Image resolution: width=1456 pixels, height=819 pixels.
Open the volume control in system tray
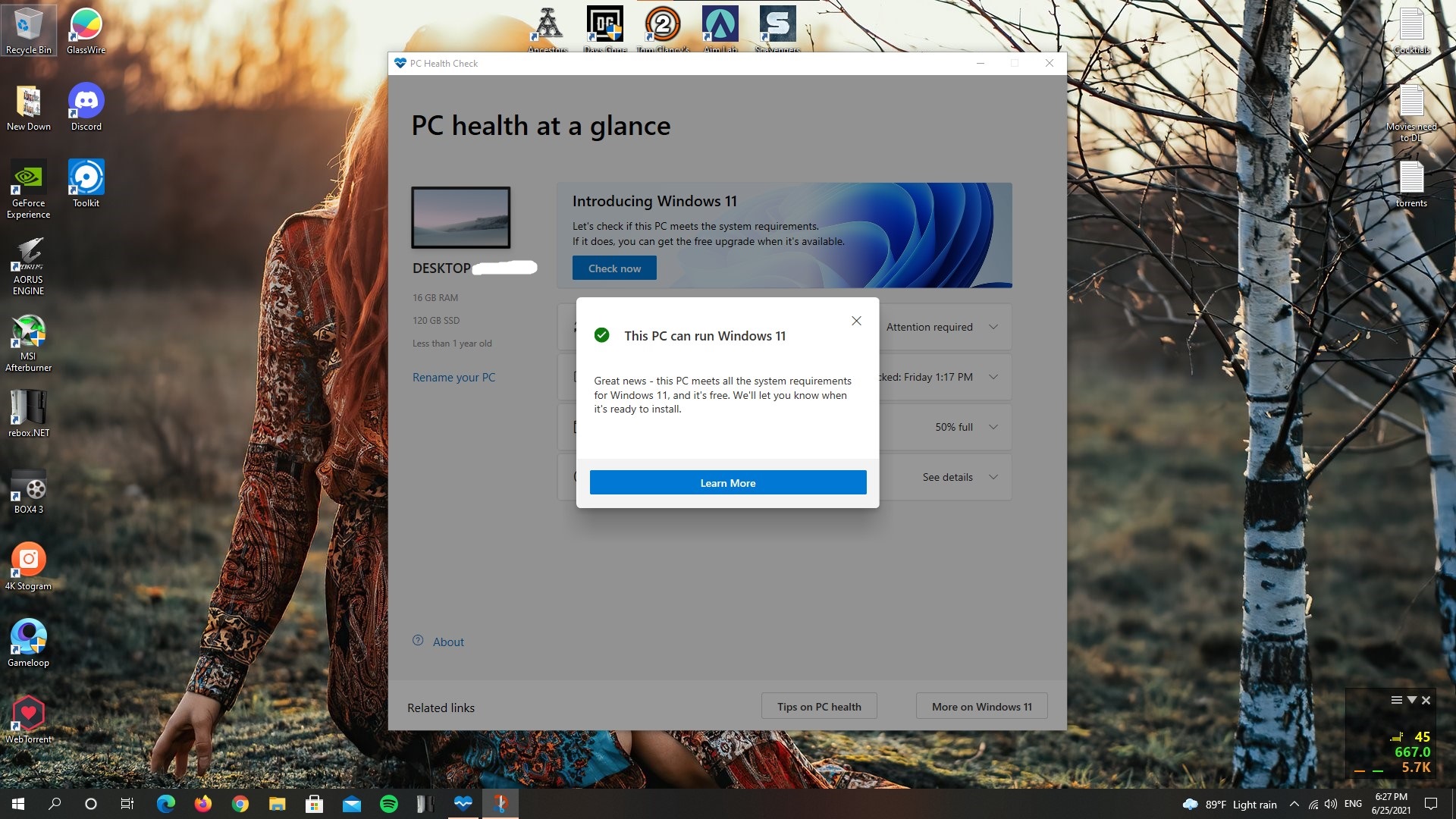pyautogui.click(x=1331, y=804)
